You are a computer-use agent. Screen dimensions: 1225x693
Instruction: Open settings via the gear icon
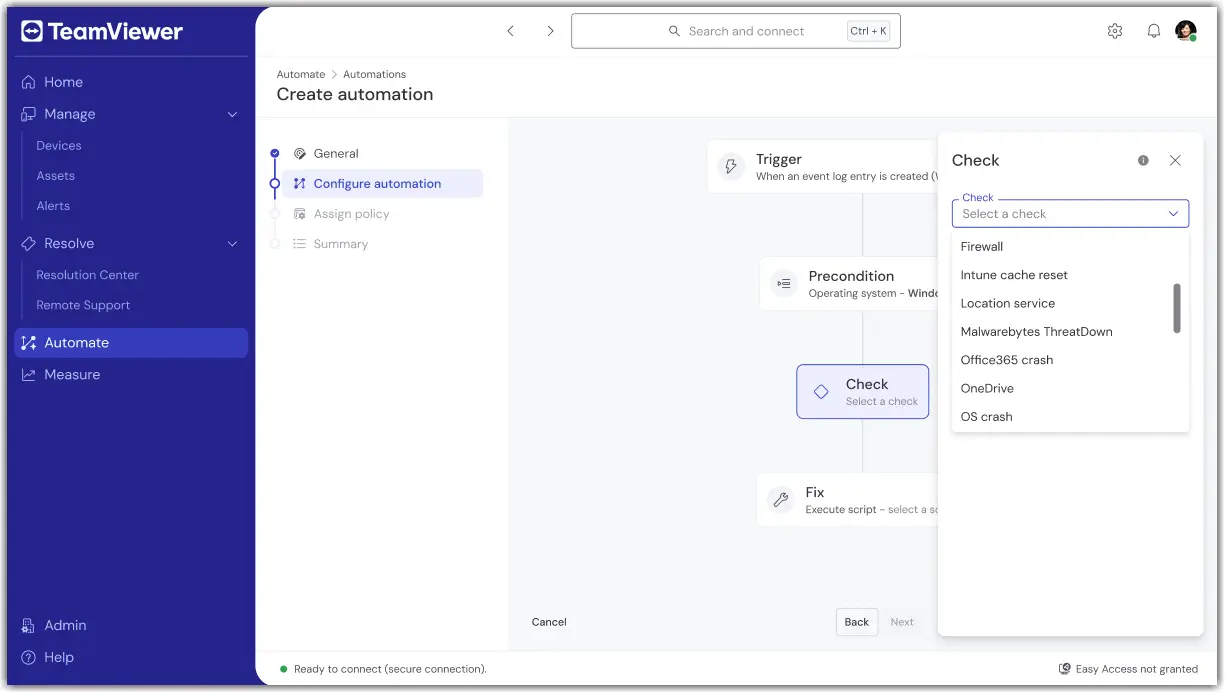[x=1115, y=31]
